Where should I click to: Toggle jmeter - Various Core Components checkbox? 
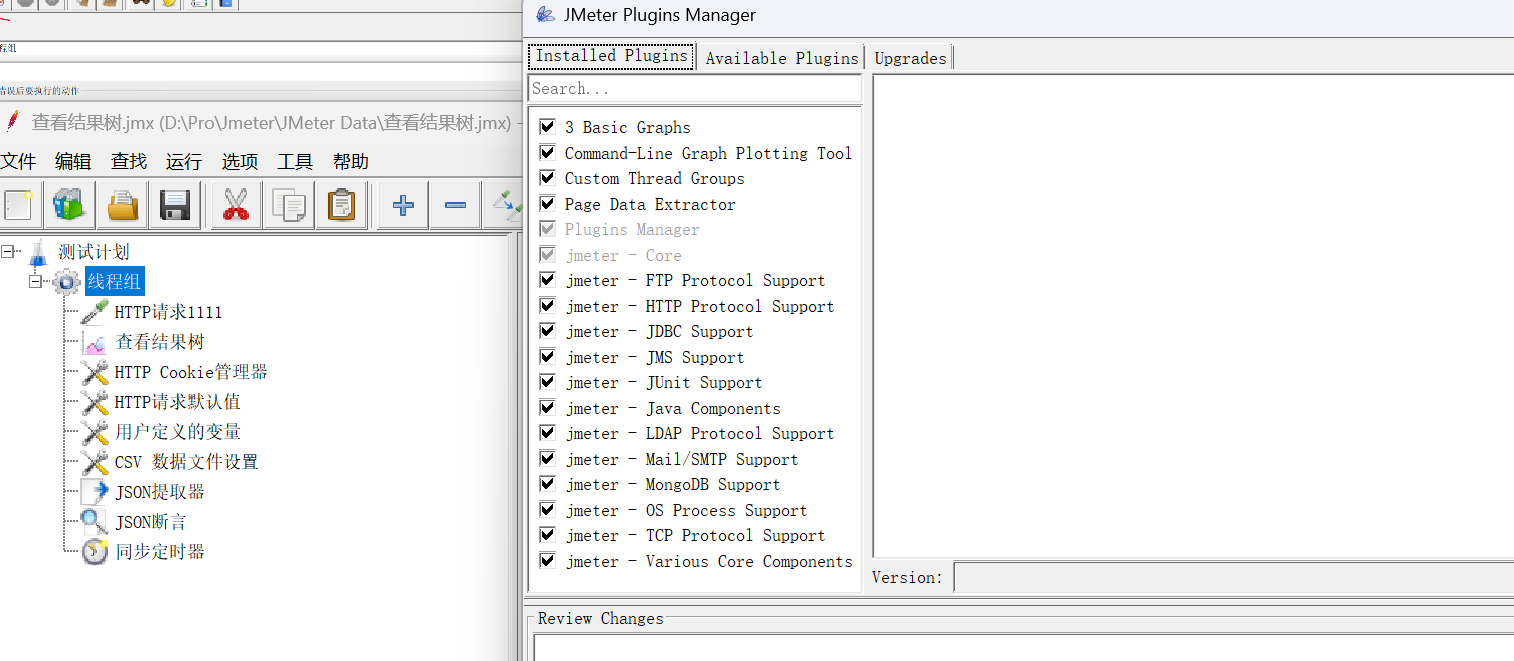click(x=547, y=560)
